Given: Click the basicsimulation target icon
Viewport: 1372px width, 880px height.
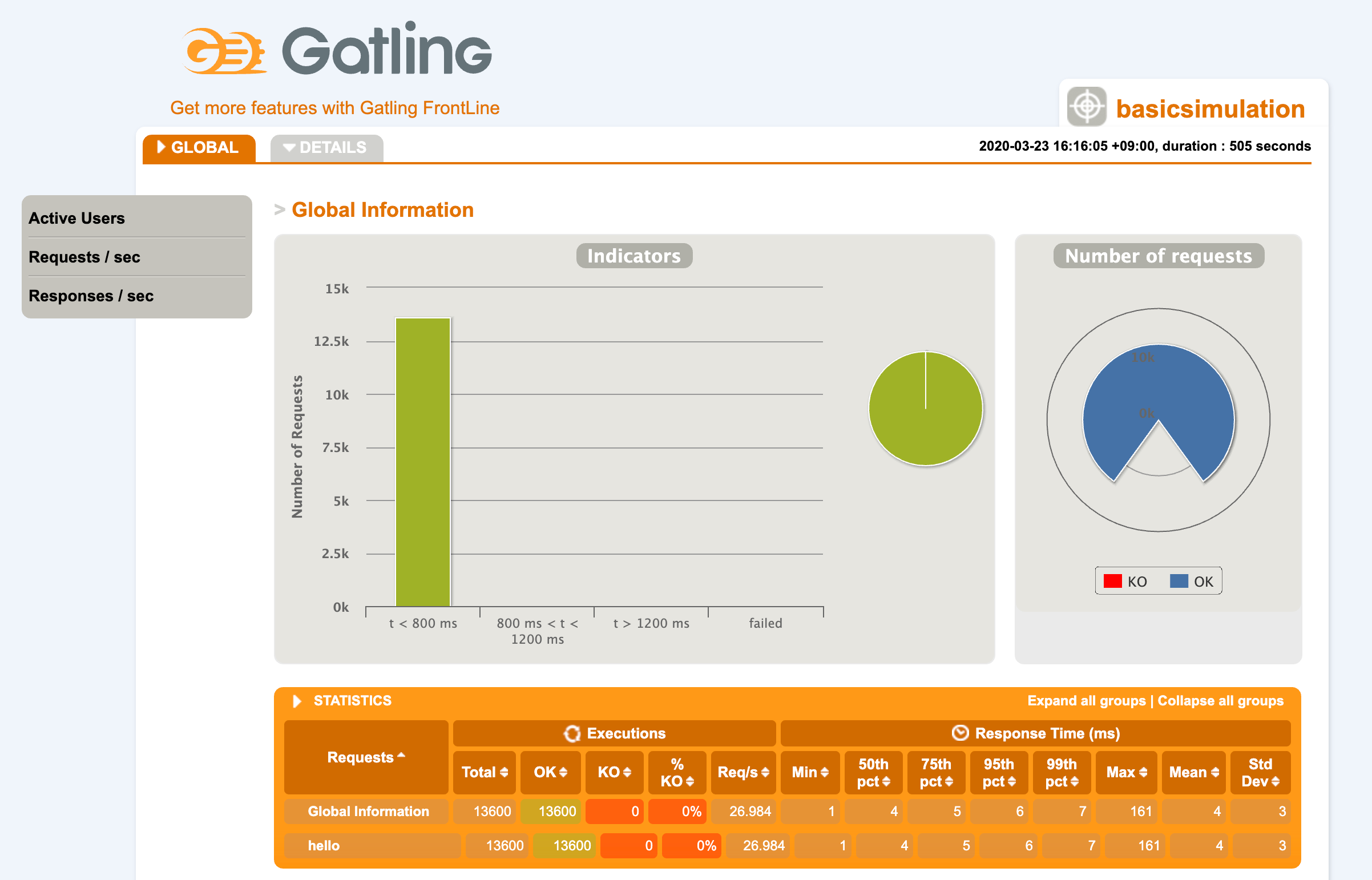Looking at the screenshot, I should (1086, 107).
